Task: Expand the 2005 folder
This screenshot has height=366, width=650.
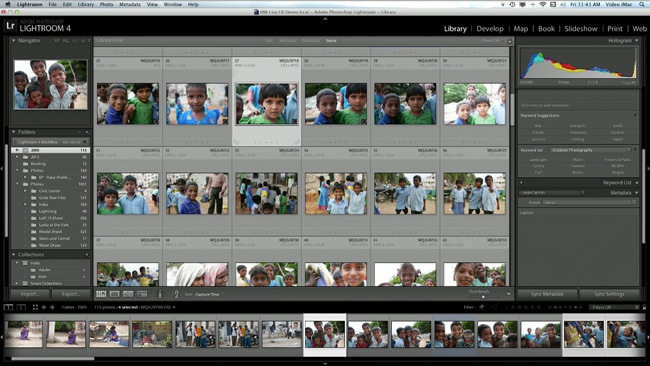Action: (x=17, y=150)
